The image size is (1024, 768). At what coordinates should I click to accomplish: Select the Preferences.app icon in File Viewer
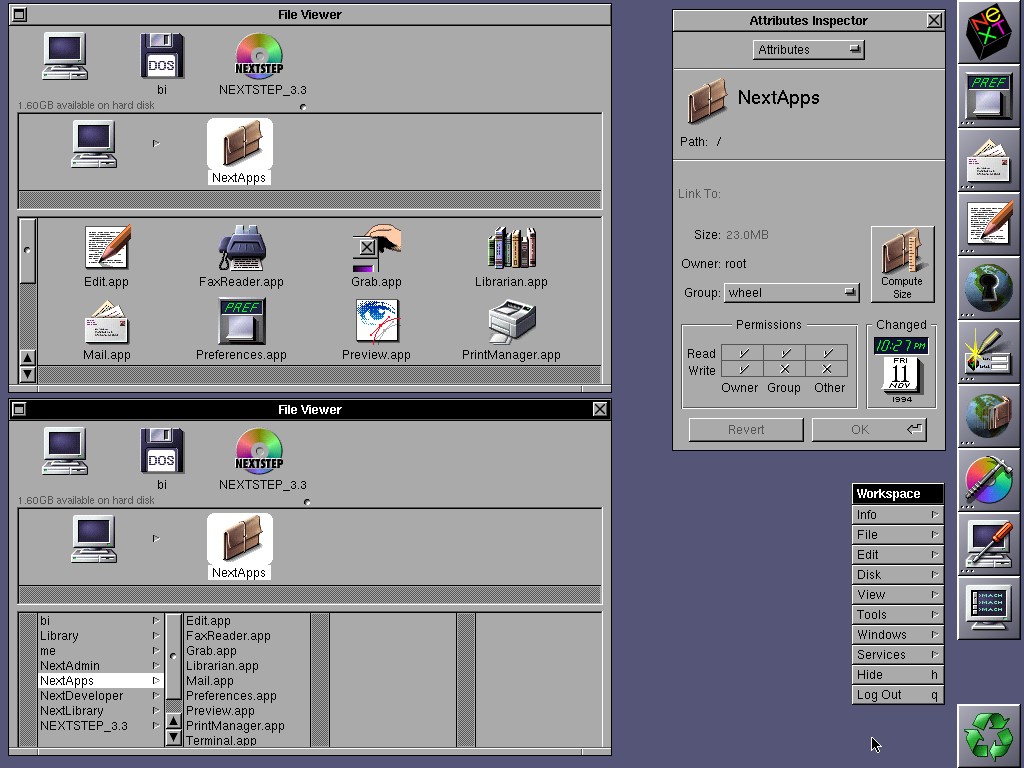tap(242, 321)
